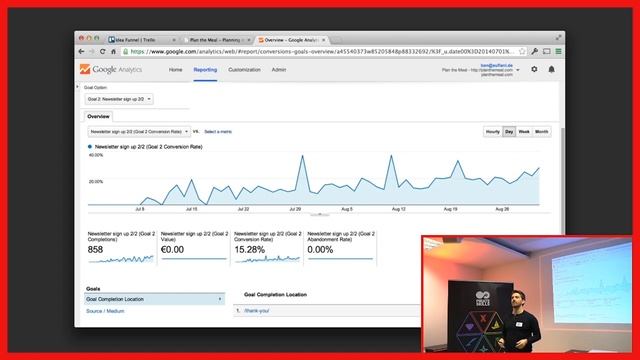The width and height of the screenshot is (640, 360).
Task: Click the Jul 29 peak on the chart
Action: (302, 156)
